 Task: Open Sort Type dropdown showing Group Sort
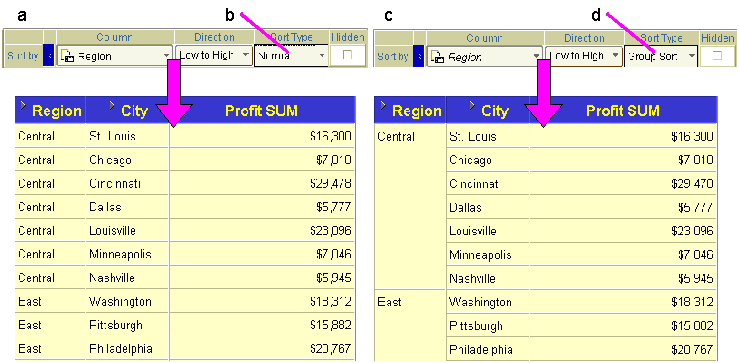[x=661, y=56]
